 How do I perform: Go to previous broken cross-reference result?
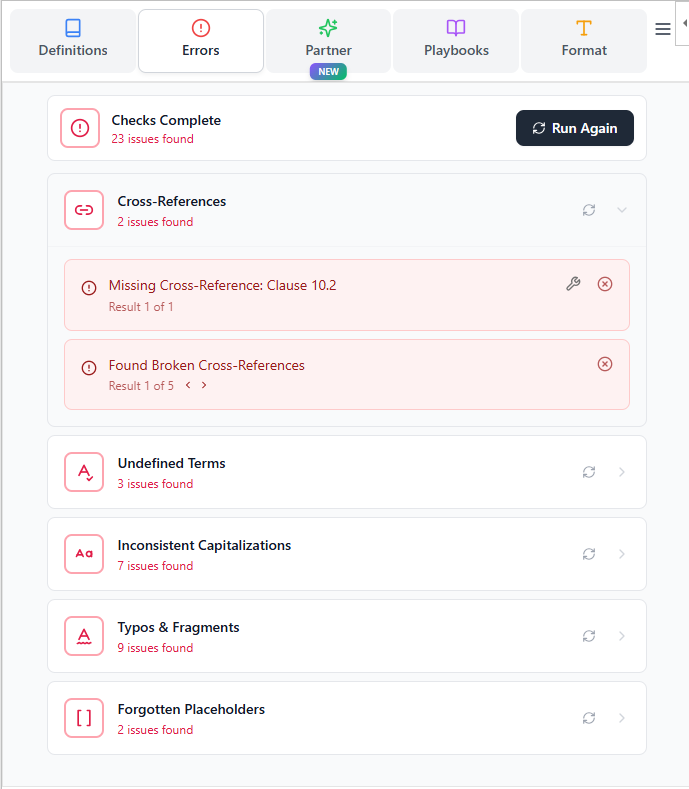point(187,386)
